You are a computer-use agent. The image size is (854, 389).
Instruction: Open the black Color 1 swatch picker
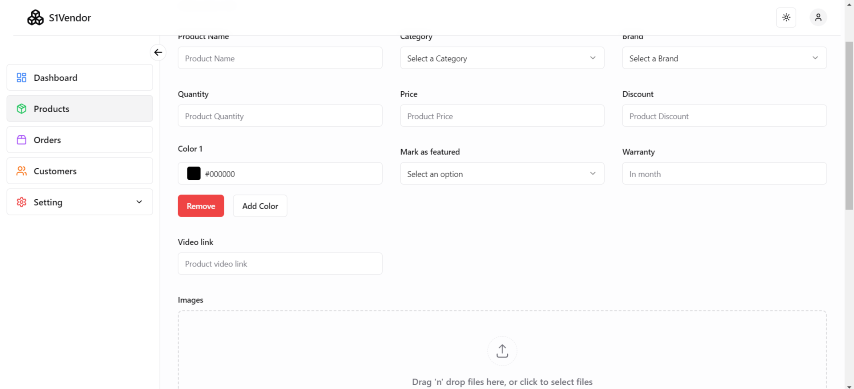(194, 174)
